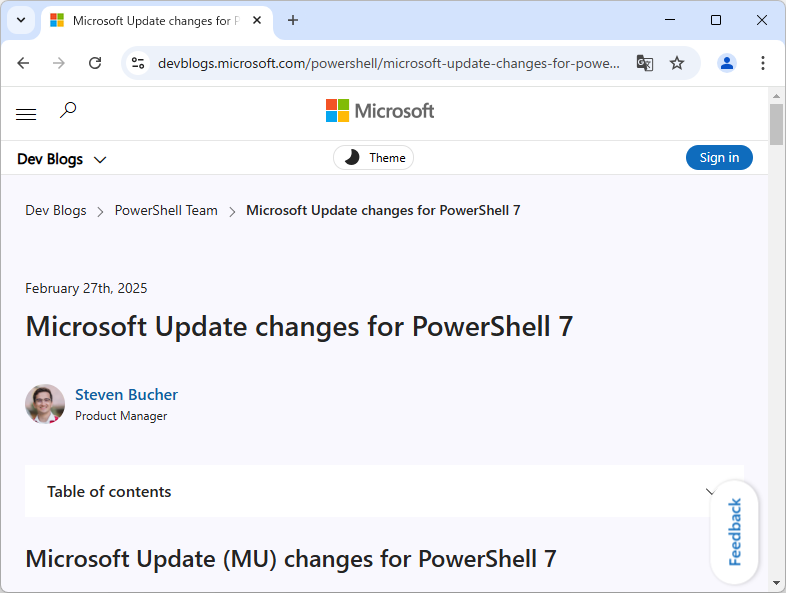Open the Chrome profile avatar

727,63
